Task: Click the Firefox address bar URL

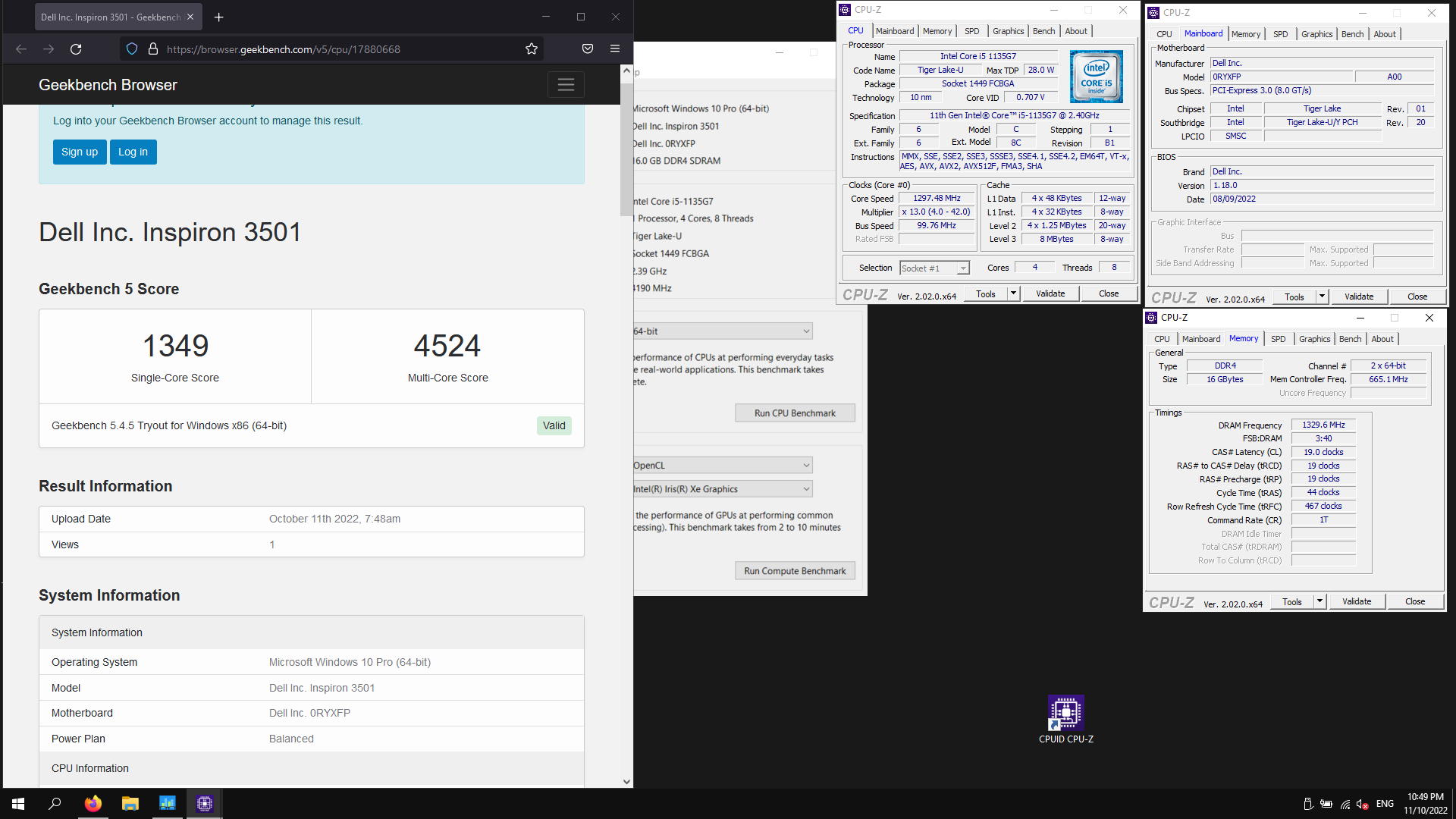Action: [284, 49]
